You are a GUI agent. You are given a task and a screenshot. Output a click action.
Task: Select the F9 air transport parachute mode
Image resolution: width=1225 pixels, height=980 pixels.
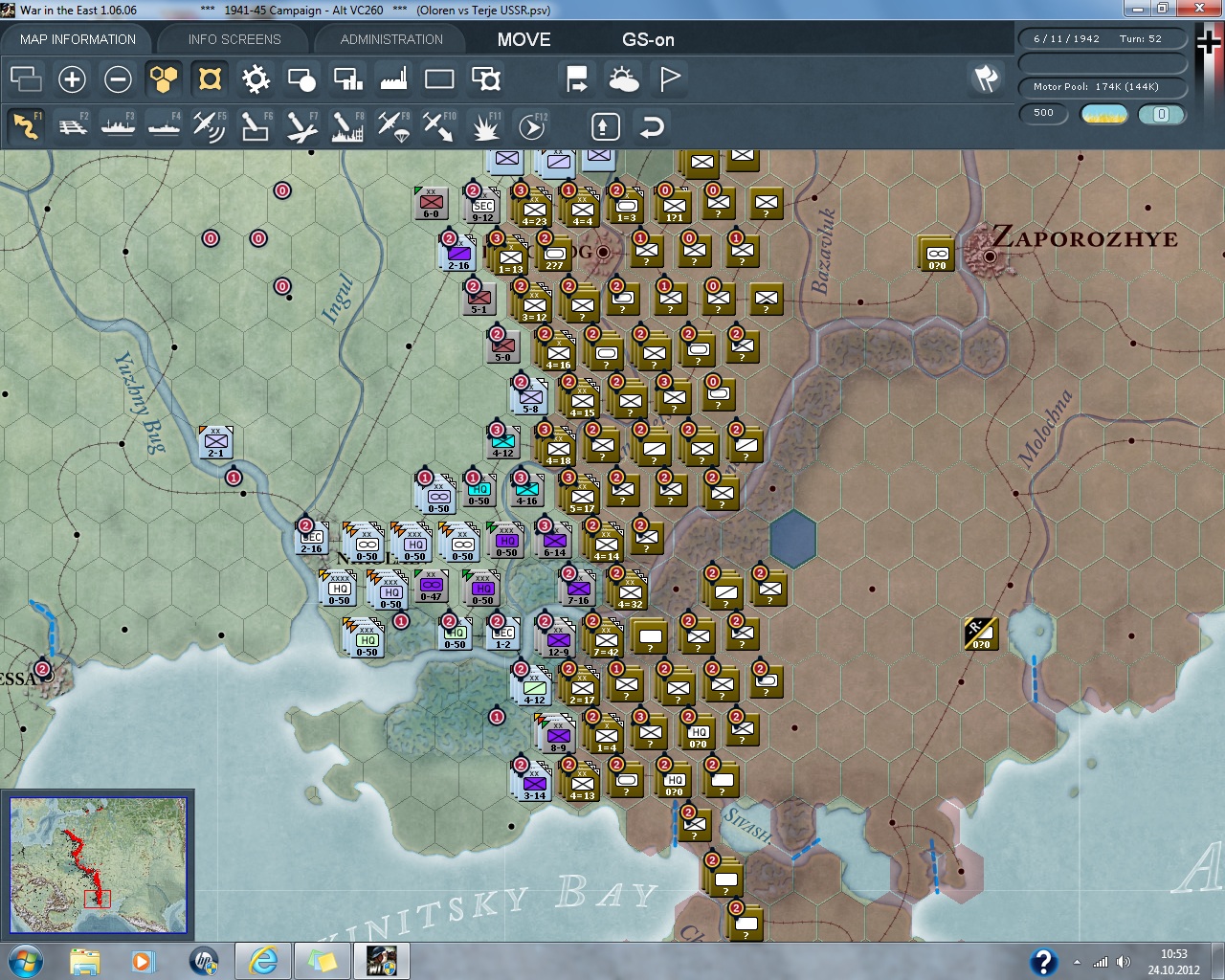pyautogui.click(x=392, y=126)
